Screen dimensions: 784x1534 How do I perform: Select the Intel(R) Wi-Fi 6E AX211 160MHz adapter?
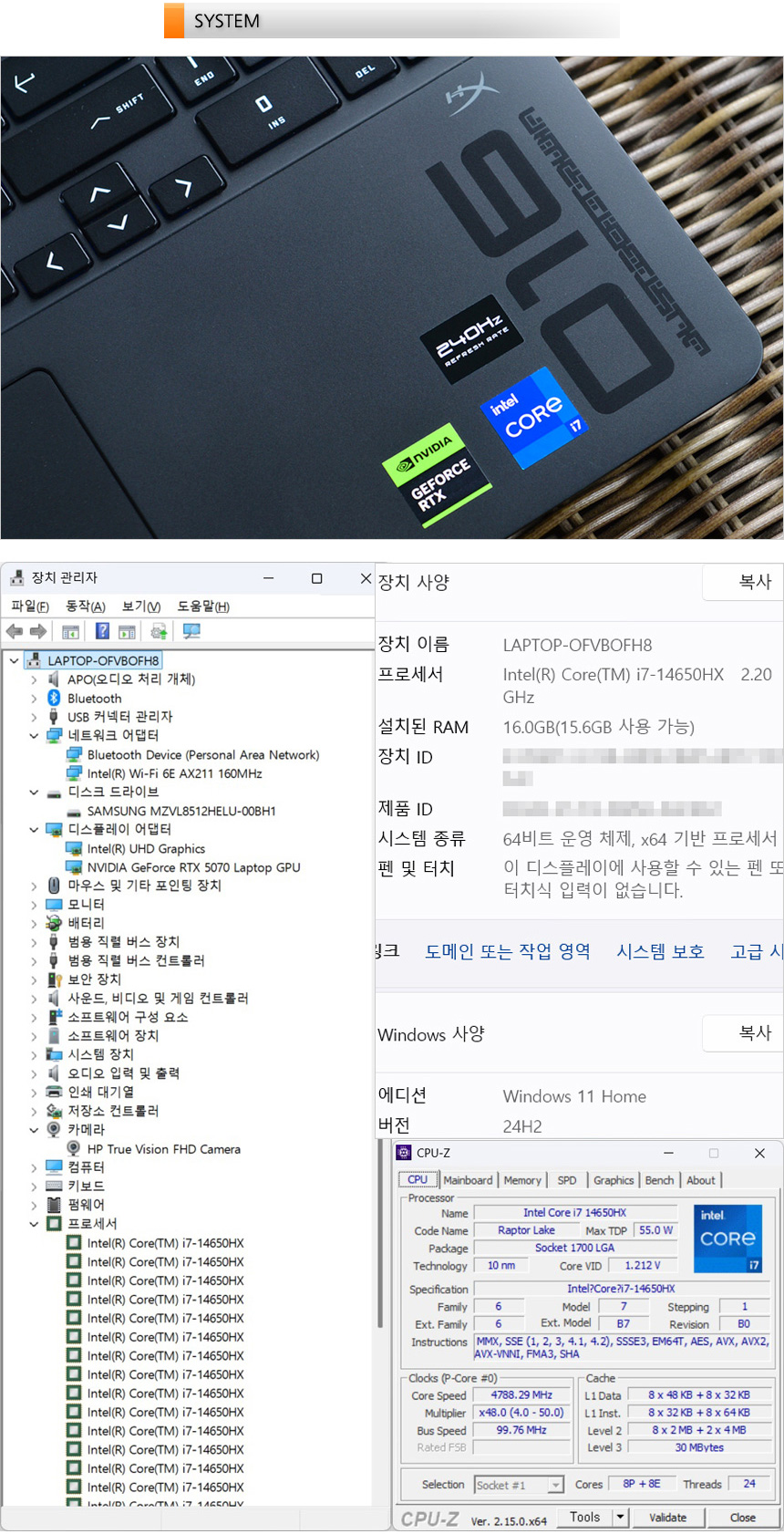(174, 773)
